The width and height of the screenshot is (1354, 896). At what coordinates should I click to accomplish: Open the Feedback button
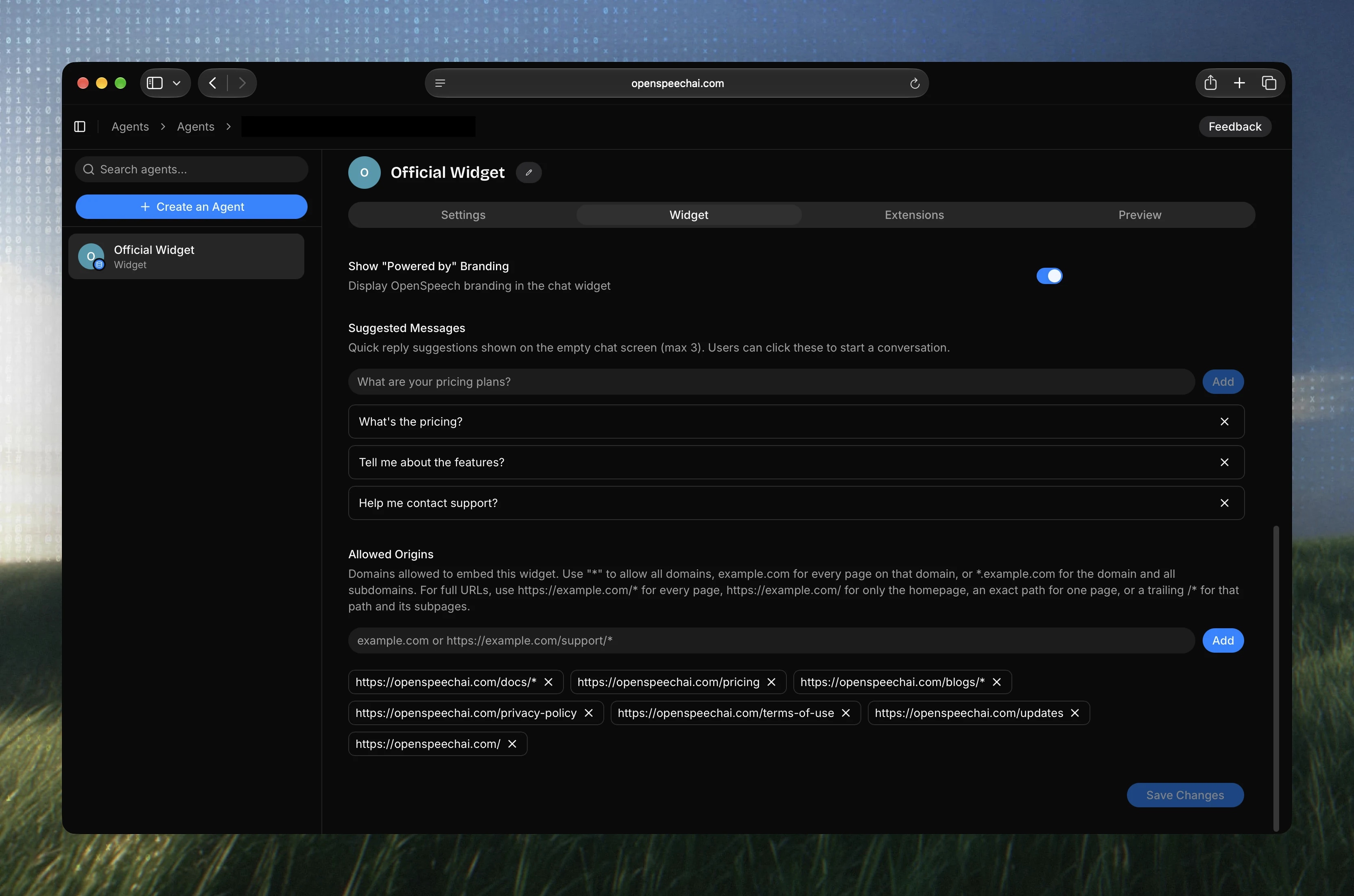pyautogui.click(x=1235, y=126)
